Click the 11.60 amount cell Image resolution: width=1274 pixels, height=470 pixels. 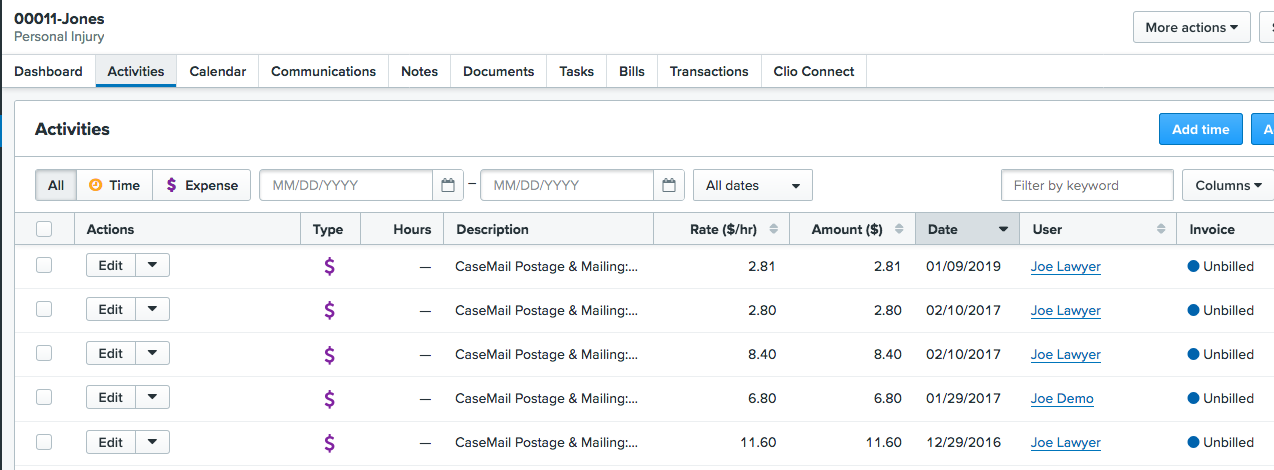[884, 442]
